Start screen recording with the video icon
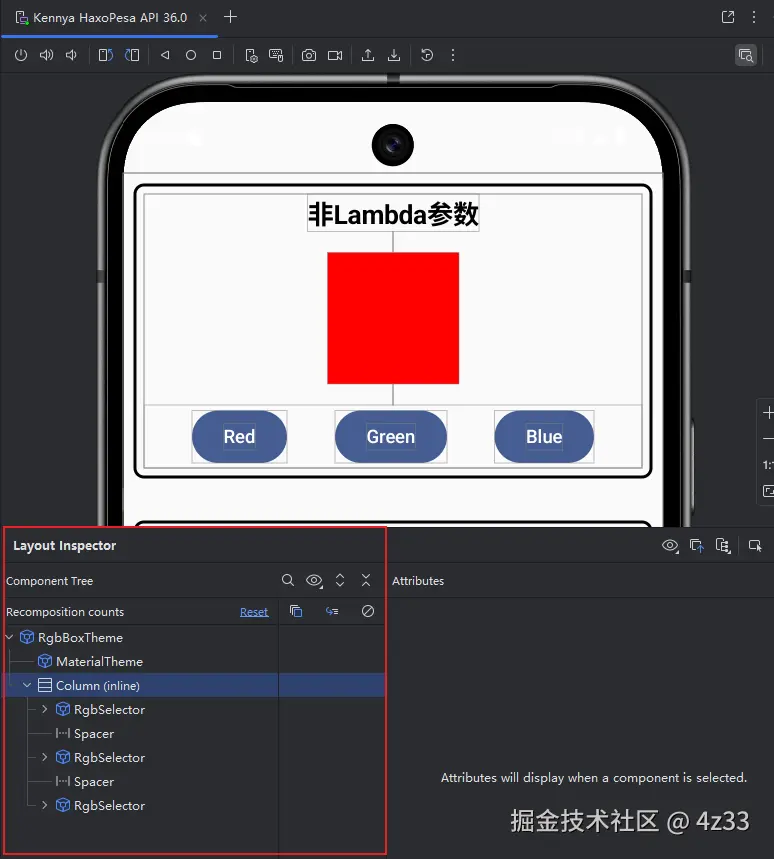 tap(335, 55)
